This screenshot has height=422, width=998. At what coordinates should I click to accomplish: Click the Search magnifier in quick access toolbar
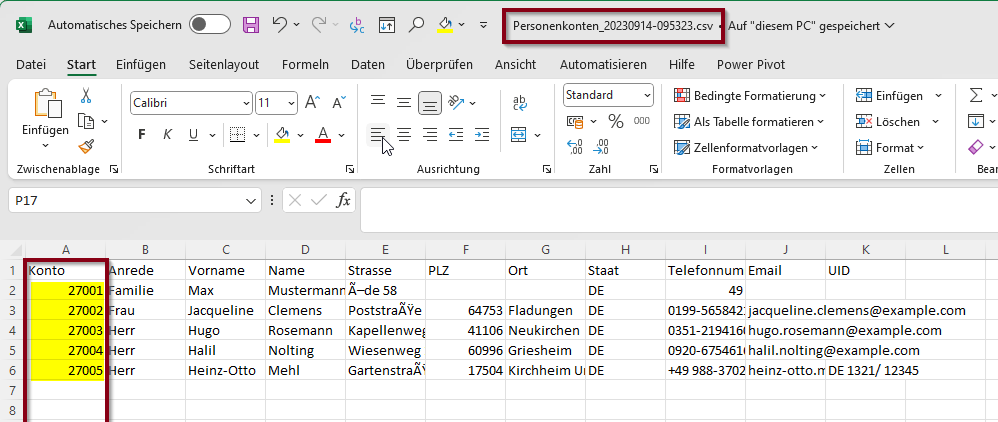(x=416, y=25)
